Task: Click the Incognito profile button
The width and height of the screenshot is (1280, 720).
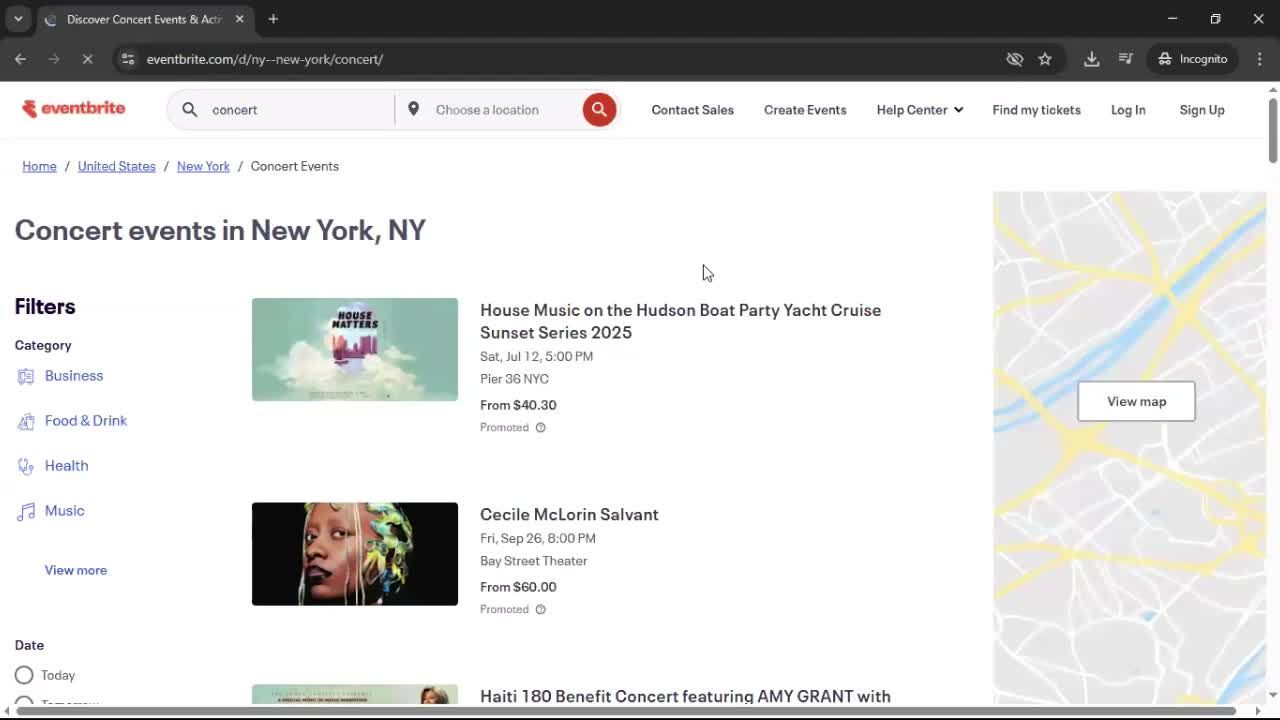Action: [1193, 59]
